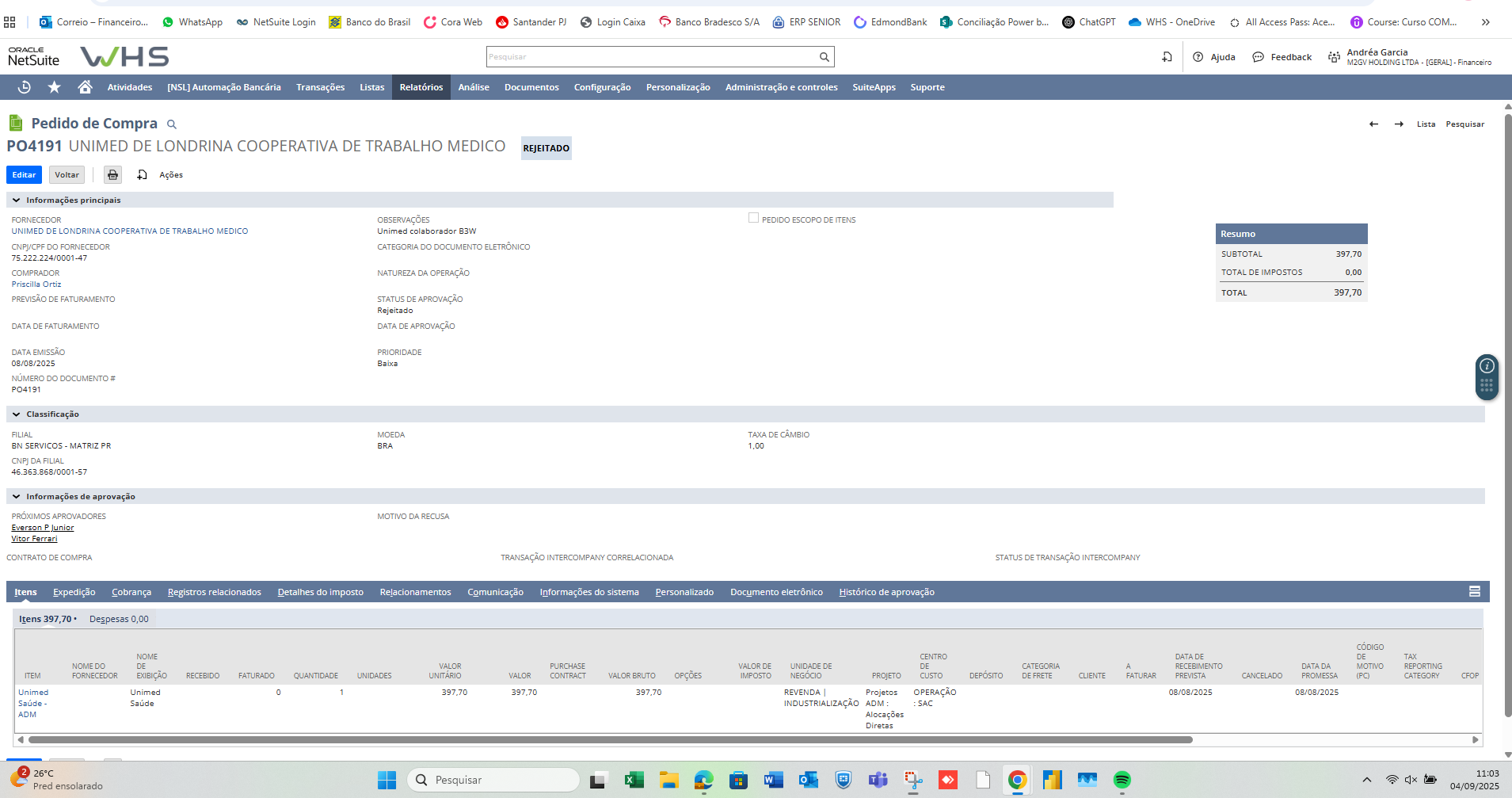Image resolution: width=1512 pixels, height=798 pixels.
Task: Collapse the Informações de aprovação section
Action: tap(17, 497)
